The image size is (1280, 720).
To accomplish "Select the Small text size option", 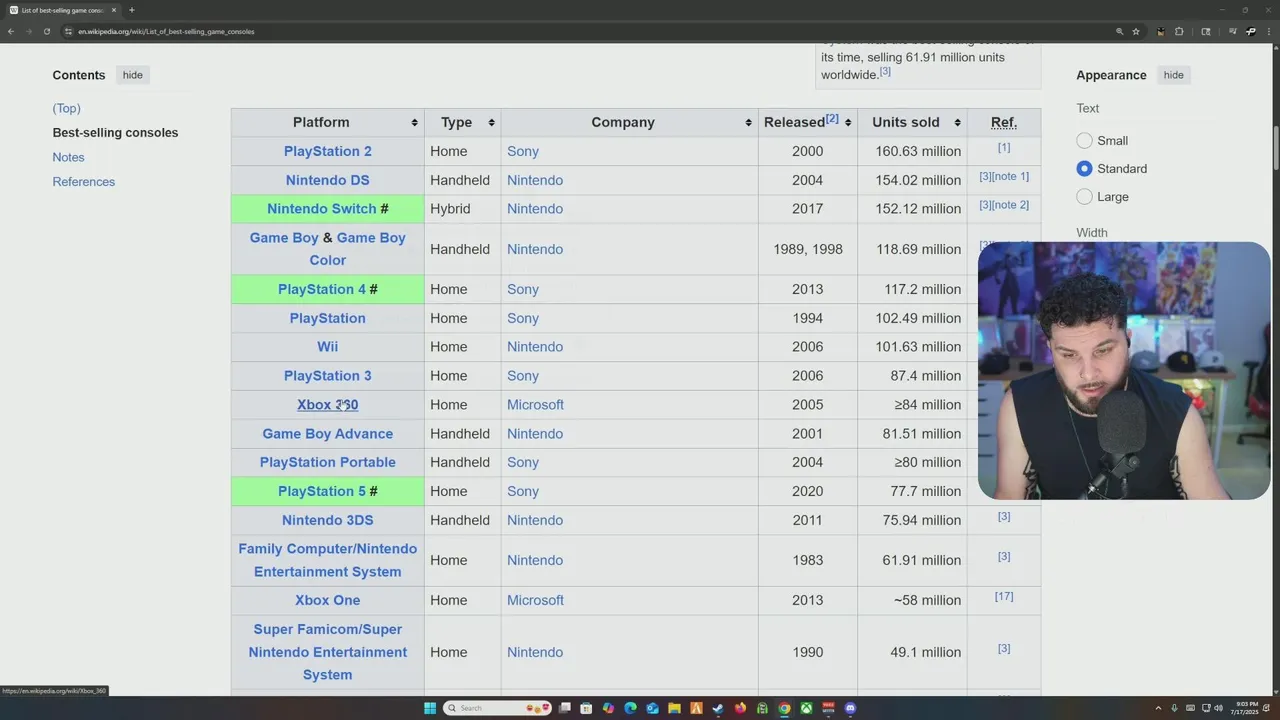I will click(x=1084, y=141).
